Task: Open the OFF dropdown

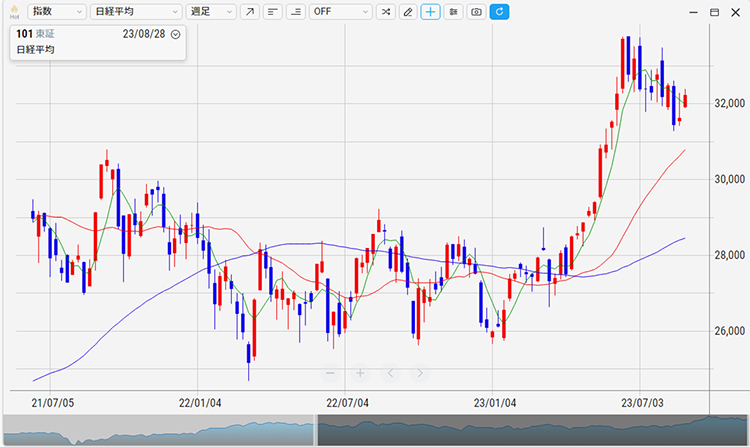Action: [x=340, y=12]
